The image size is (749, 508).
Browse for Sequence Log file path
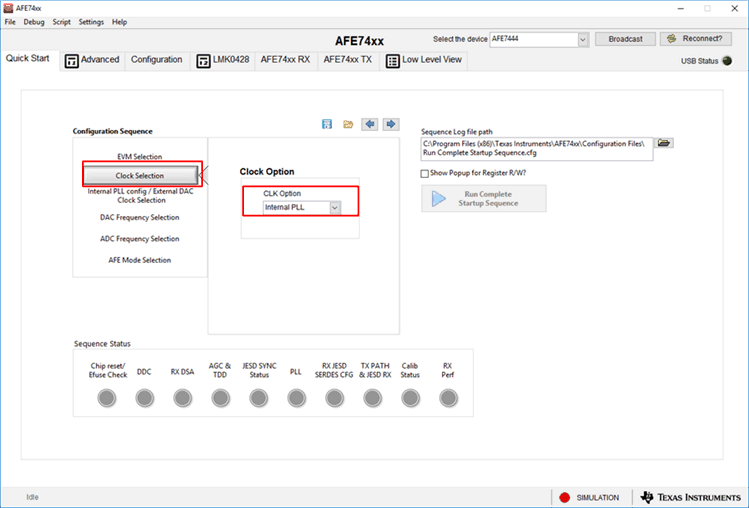click(664, 143)
